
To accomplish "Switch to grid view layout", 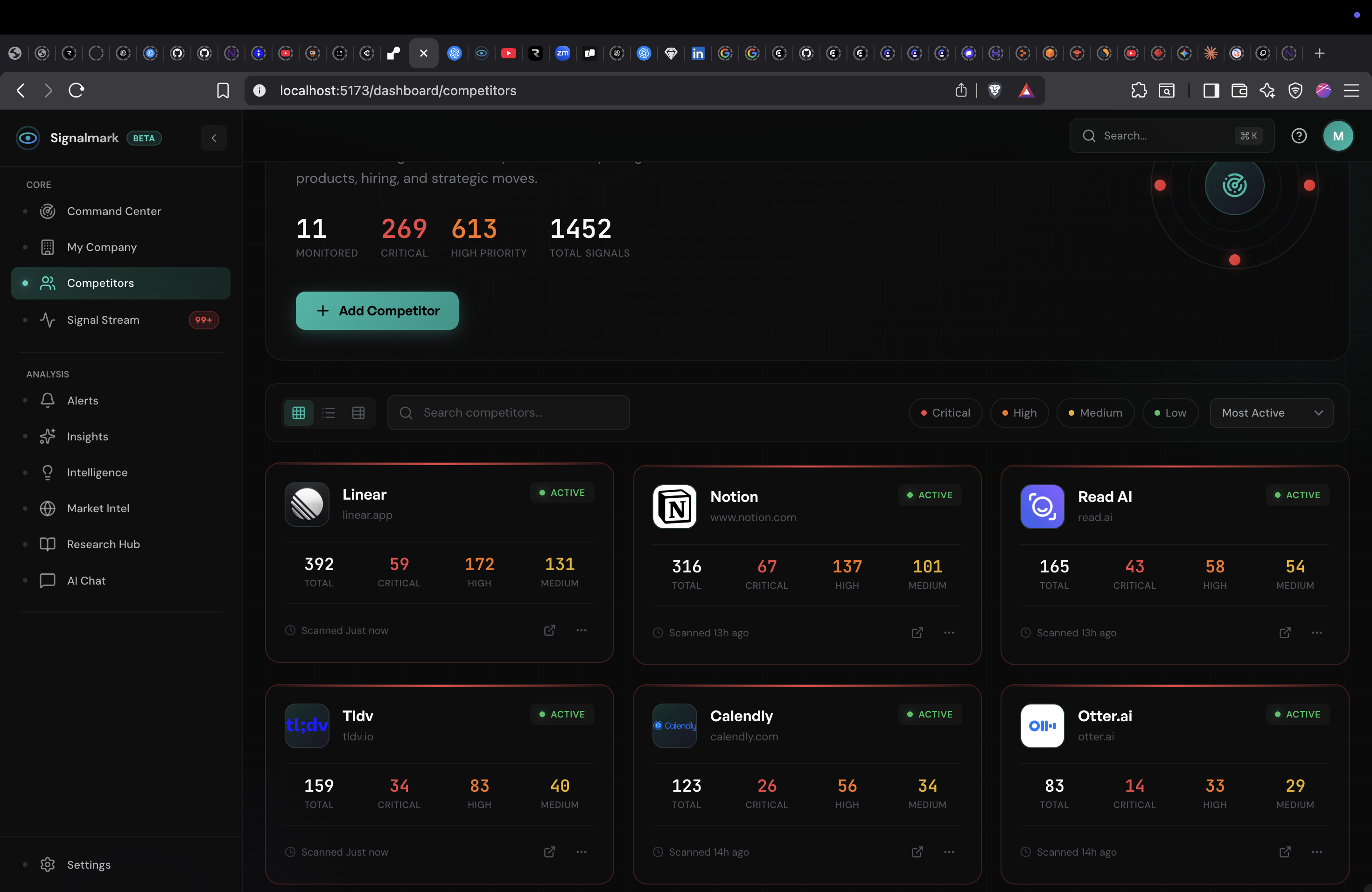I will 298,412.
